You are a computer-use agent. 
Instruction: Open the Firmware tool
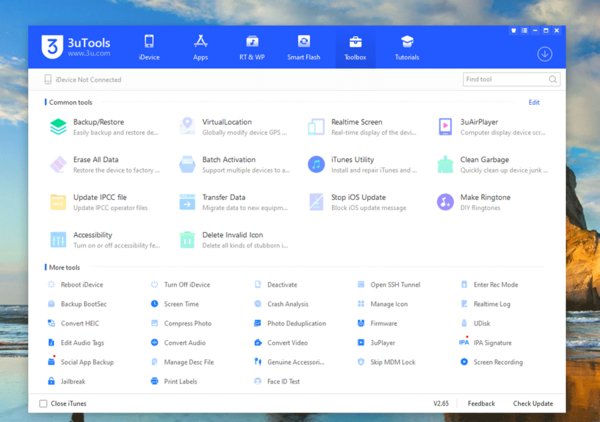click(x=377, y=323)
